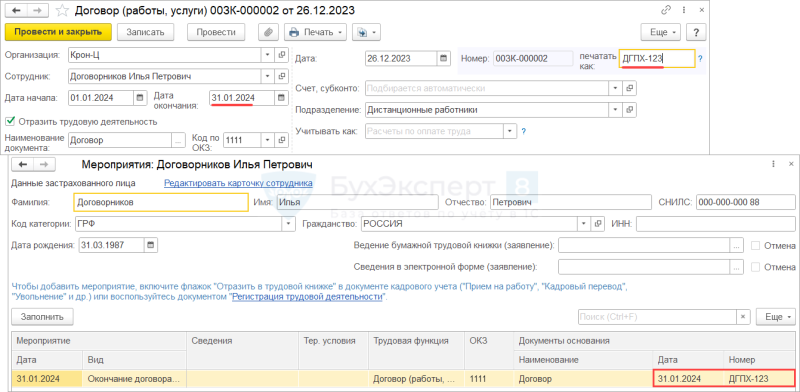
Task: Focus the печатать как field ДГПХ-123
Action: coord(657,59)
